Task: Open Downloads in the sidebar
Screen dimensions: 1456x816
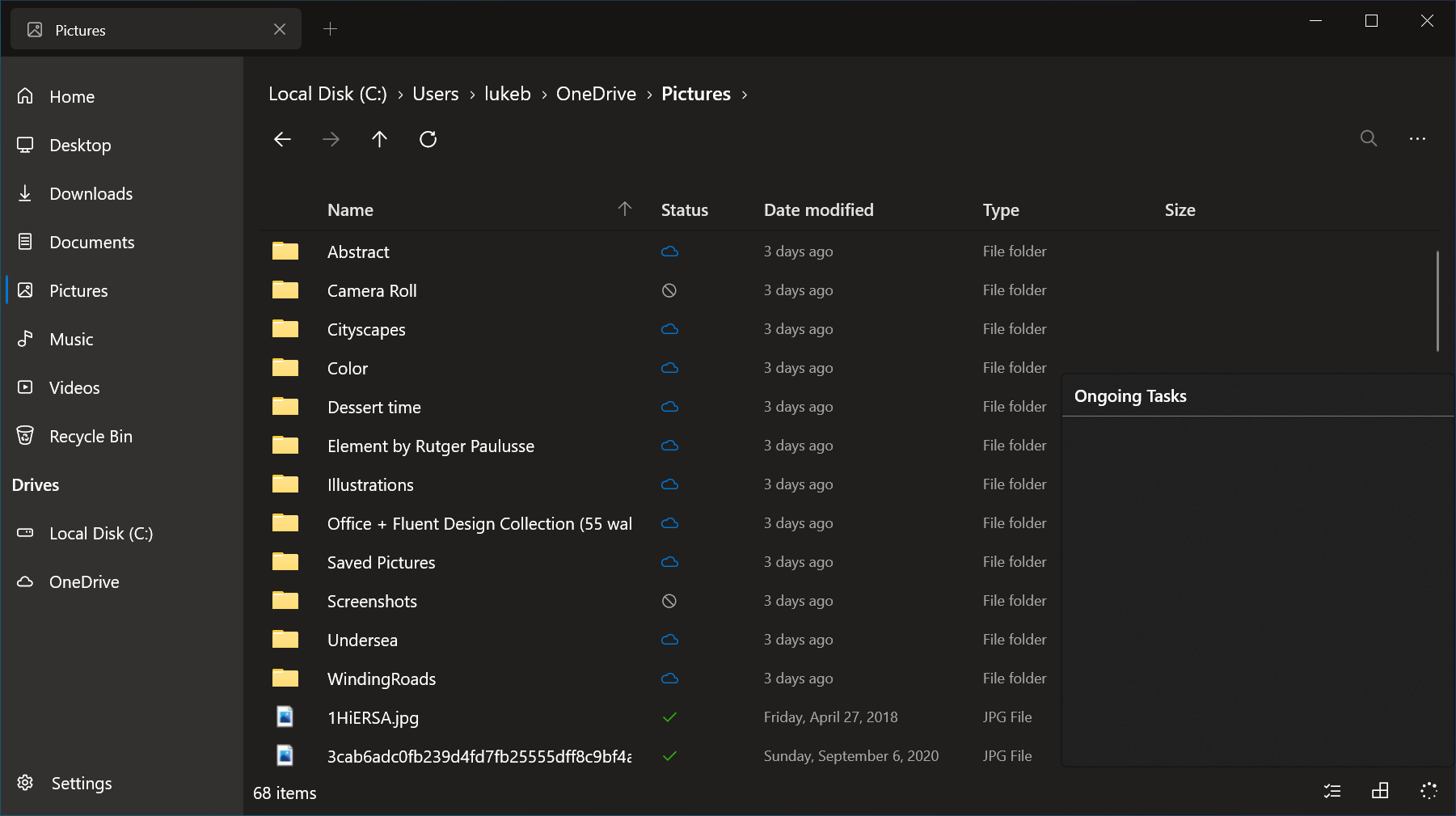Action: point(122,193)
